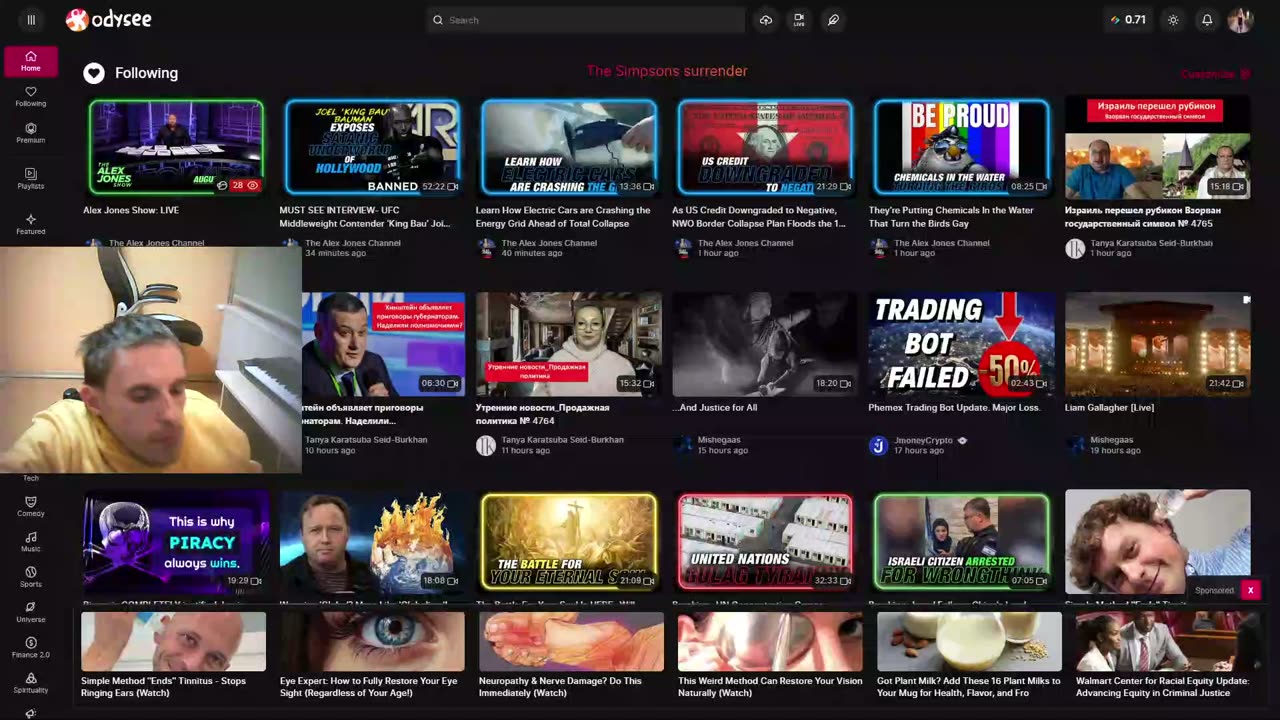Click '34 minutes ago' under King Bau video
1280x720 pixels.
coord(335,254)
